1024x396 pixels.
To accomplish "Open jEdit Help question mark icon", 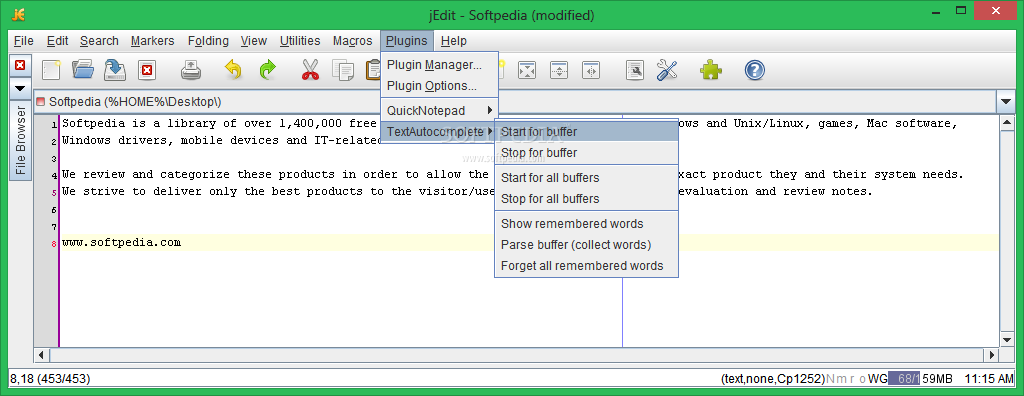I will [x=754, y=70].
